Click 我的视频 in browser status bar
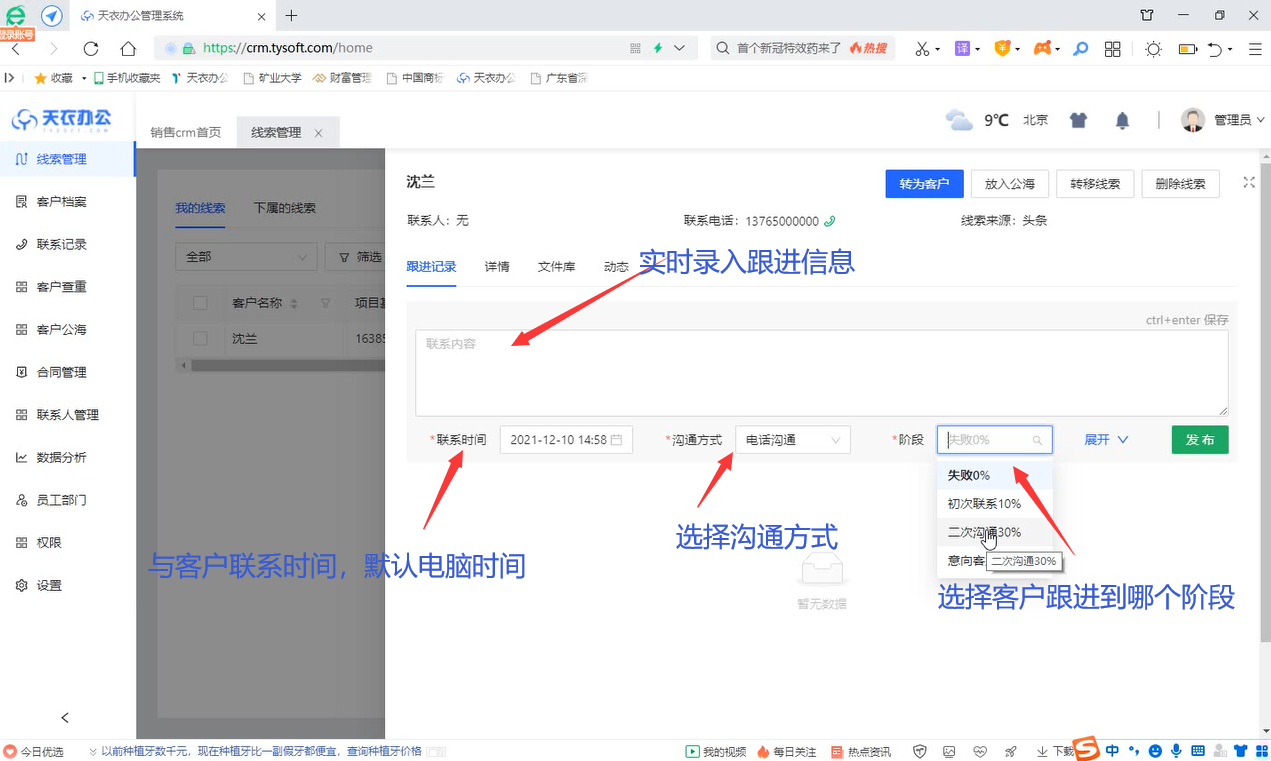Viewport: 1271px width, 761px height. click(716, 751)
